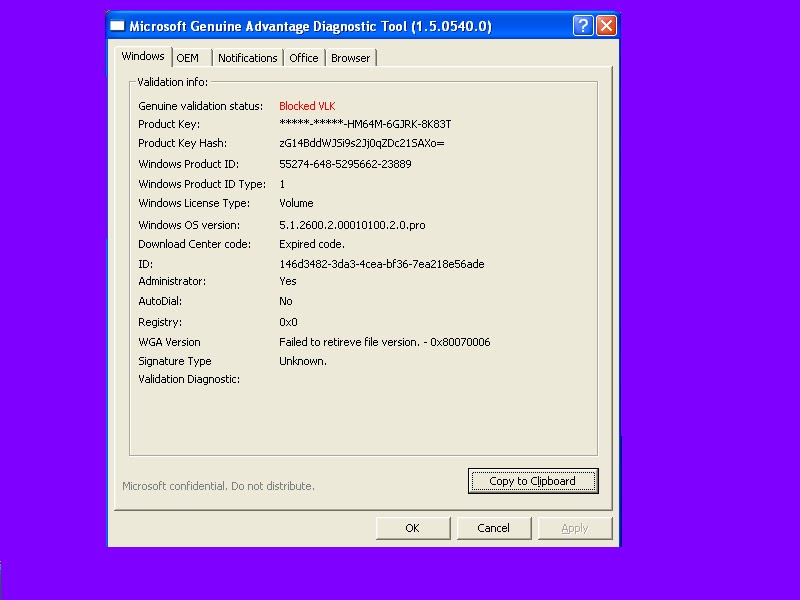Image resolution: width=800 pixels, height=600 pixels.
Task: Click the dialog title bar text
Action: [310, 26]
